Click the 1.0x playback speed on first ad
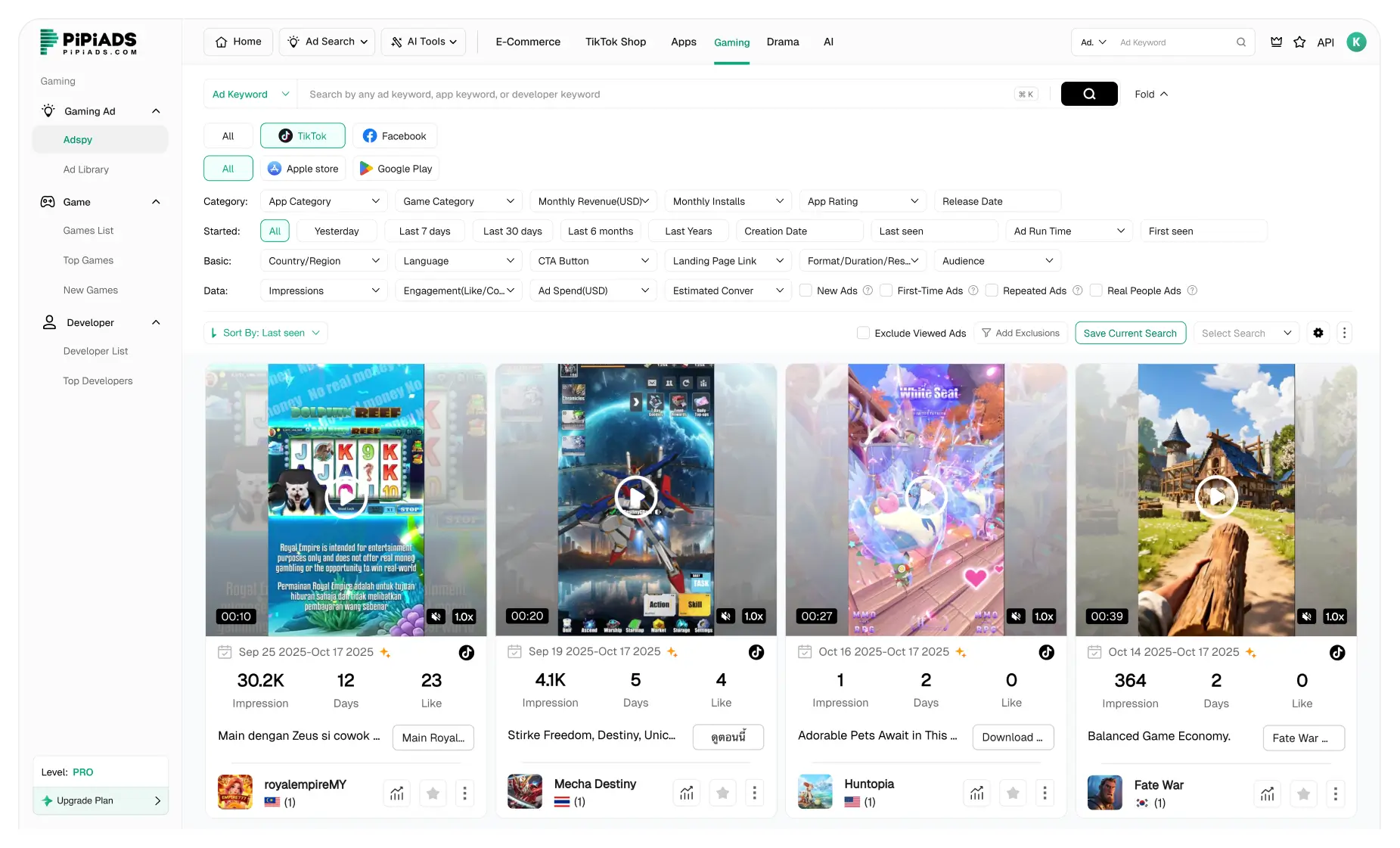The width and height of the screenshot is (1400, 848). tap(464, 617)
